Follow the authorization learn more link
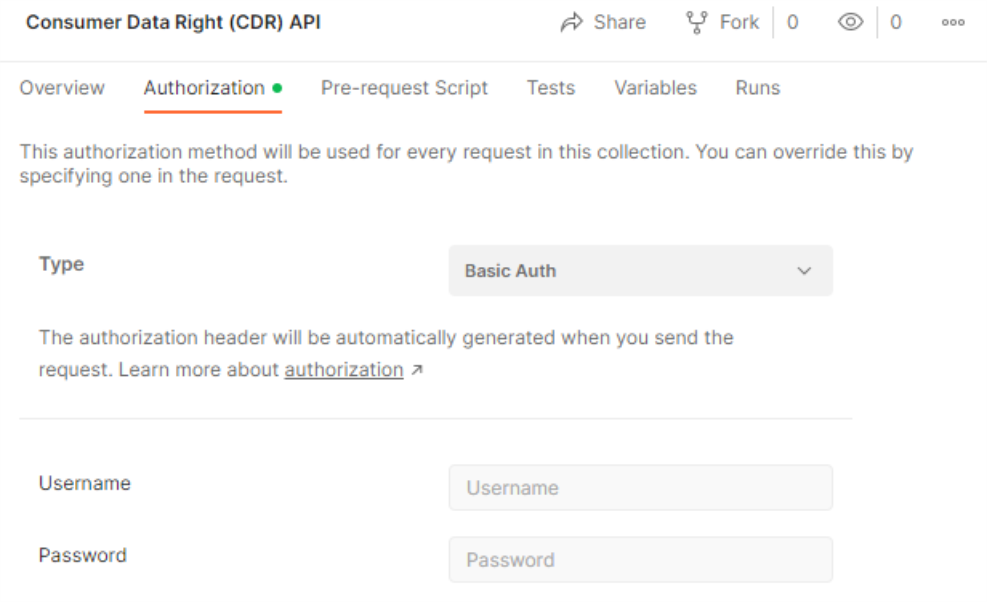Viewport: 987px width, 602px height. pyautogui.click(x=344, y=370)
